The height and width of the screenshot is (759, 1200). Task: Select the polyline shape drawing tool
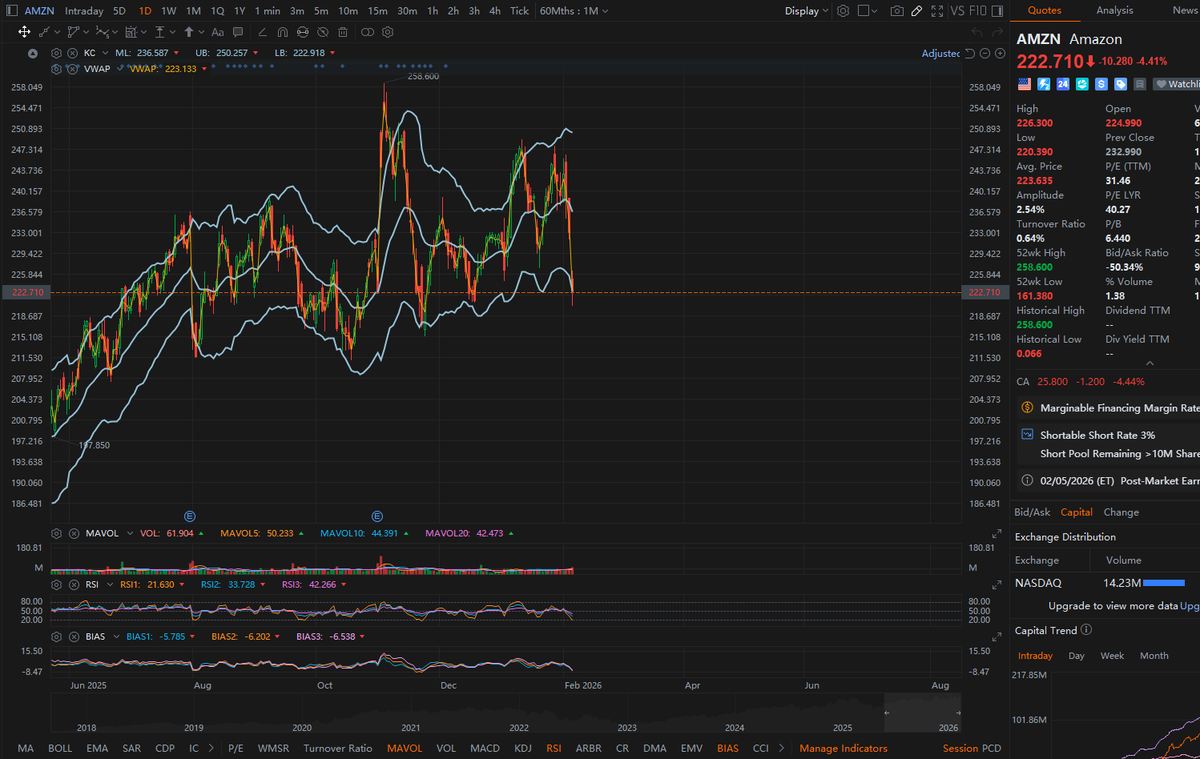[x=73, y=32]
